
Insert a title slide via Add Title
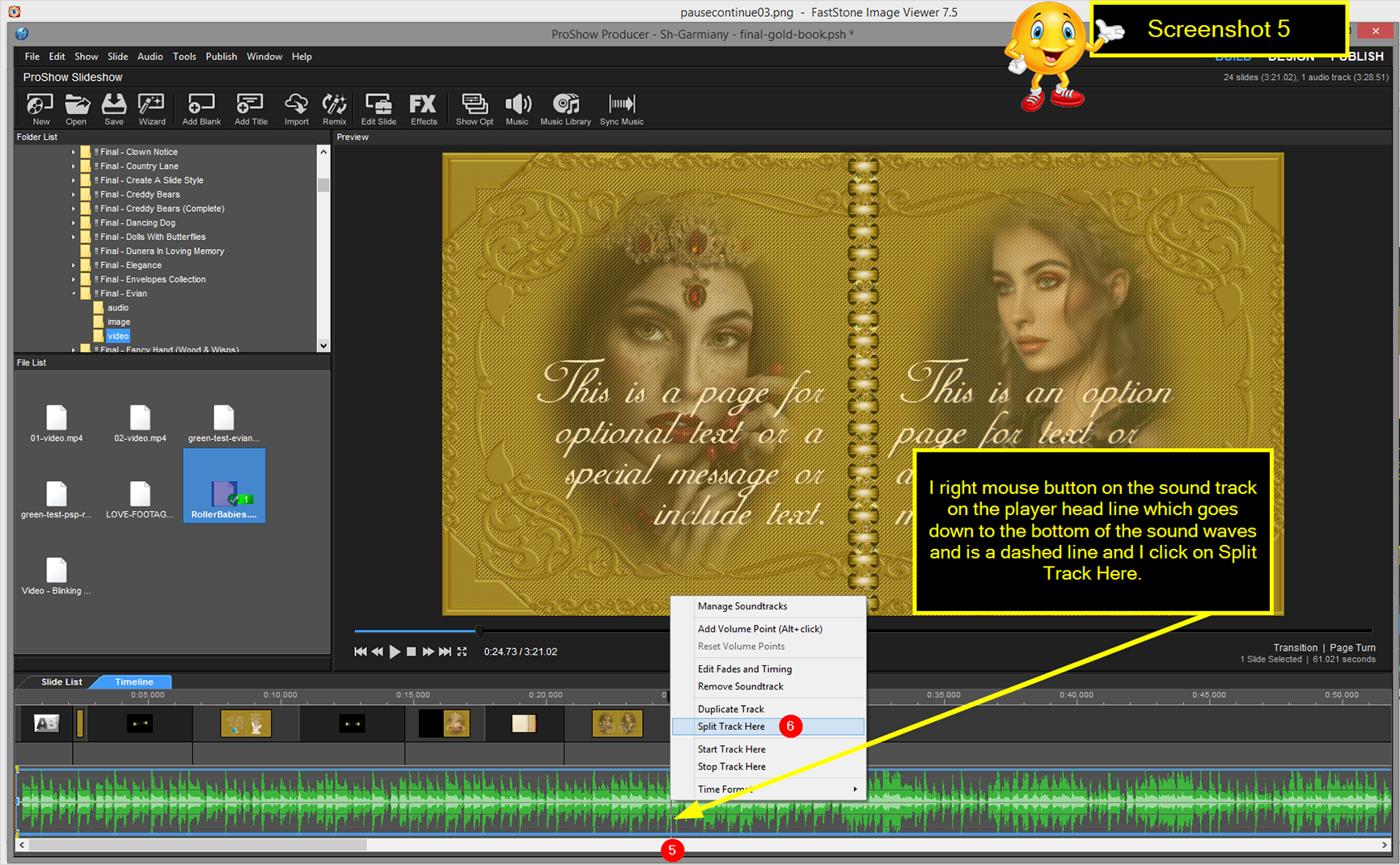pyautogui.click(x=251, y=108)
